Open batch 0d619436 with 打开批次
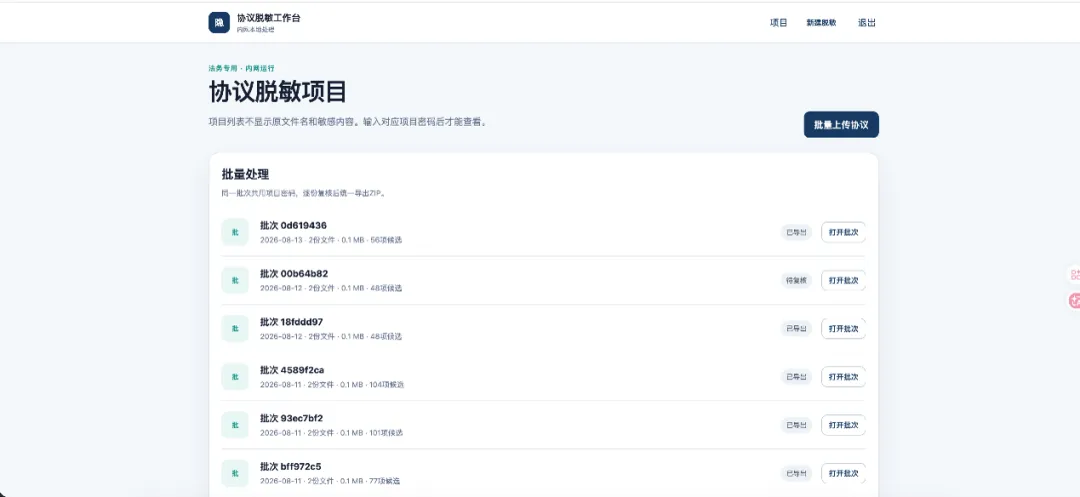This screenshot has height=497, width=1080. click(843, 232)
